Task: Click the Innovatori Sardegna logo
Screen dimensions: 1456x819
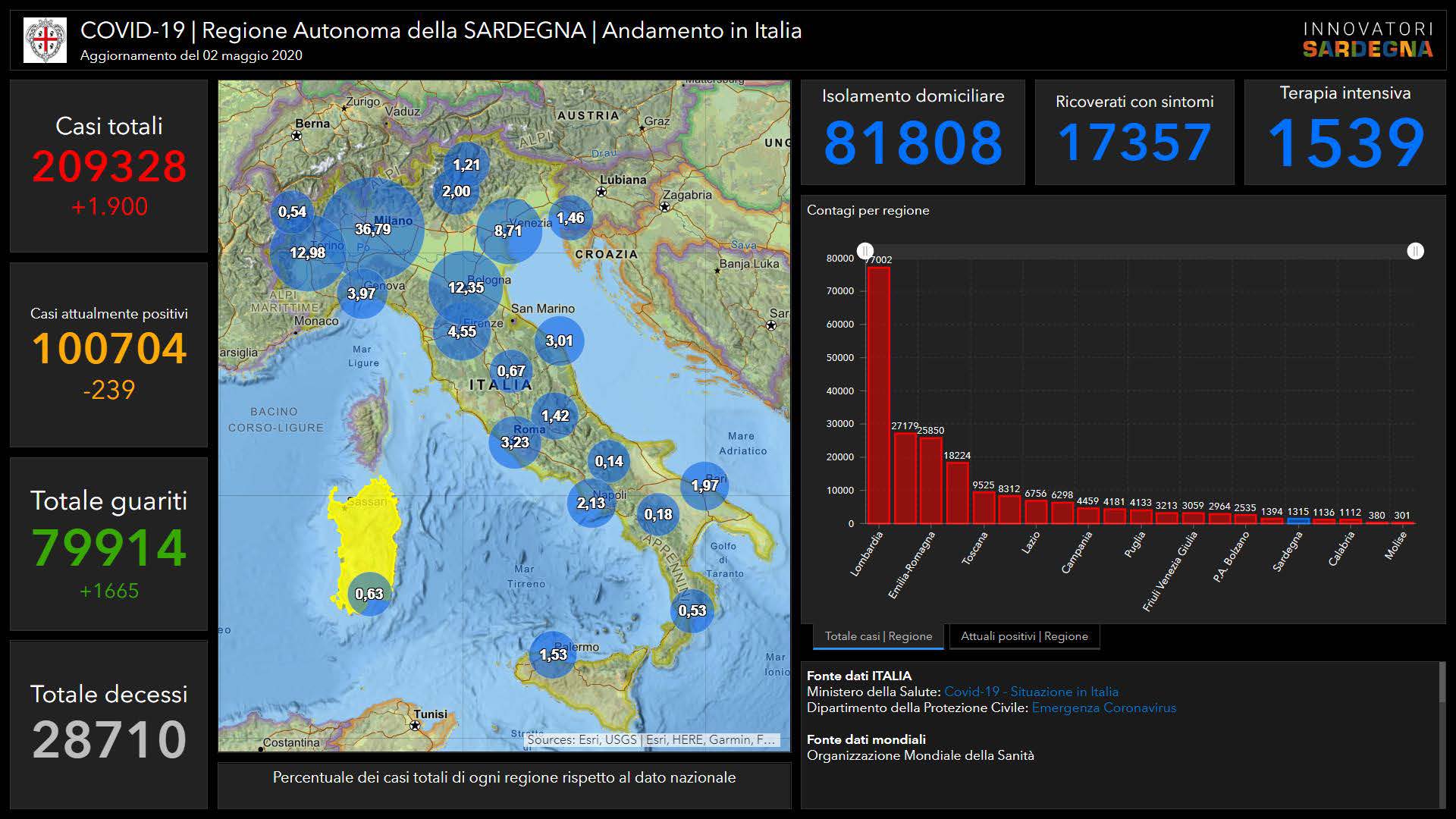Action: point(1367,39)
